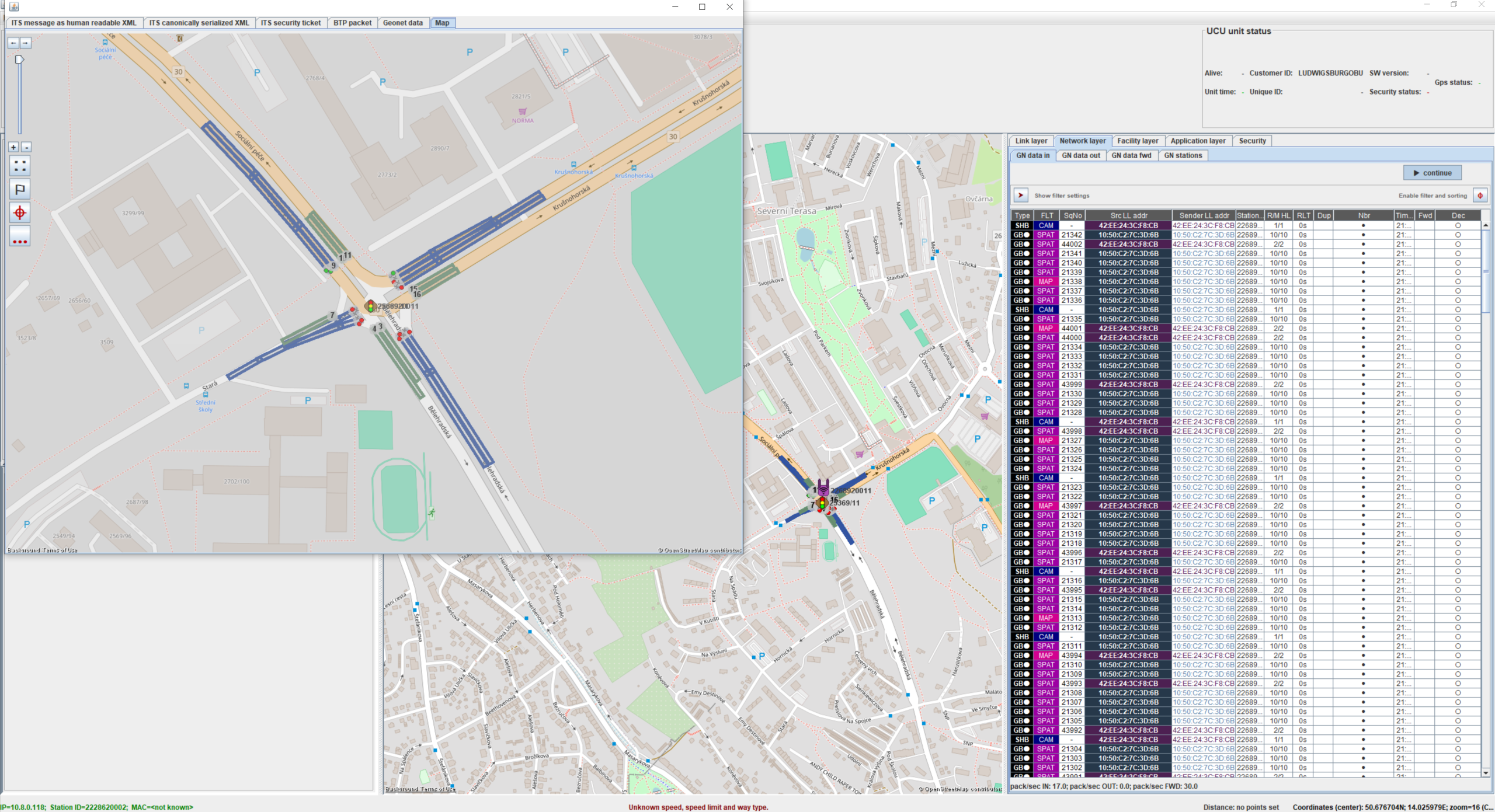Screen dimensions: 1495x812
Task: Pan map right with the right arrow button
Action: pos(25,43)
